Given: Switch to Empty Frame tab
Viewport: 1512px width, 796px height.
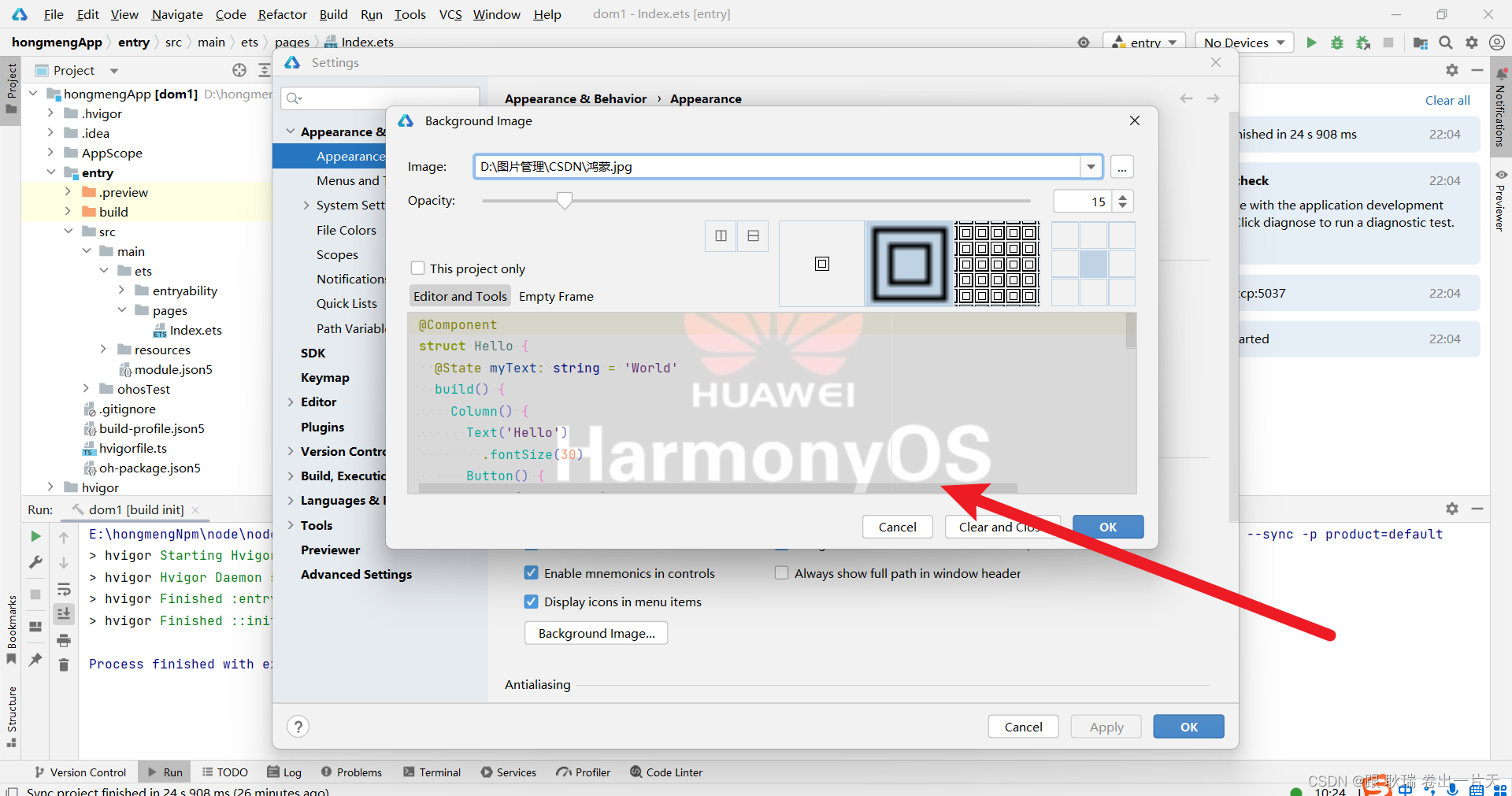Looking at the screenshot, I should [556, 296].
